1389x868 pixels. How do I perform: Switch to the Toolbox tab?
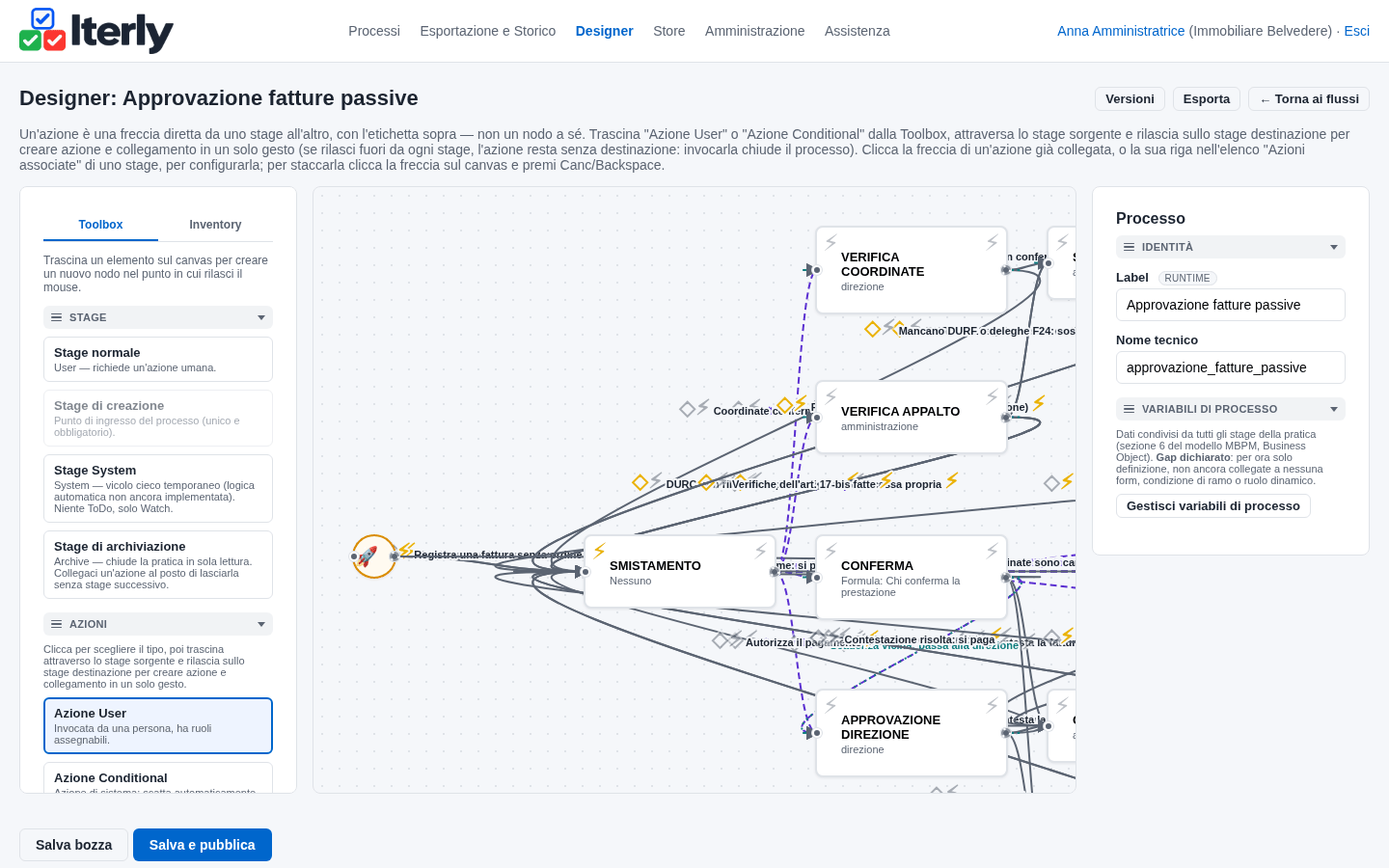[x=100, y=225]
